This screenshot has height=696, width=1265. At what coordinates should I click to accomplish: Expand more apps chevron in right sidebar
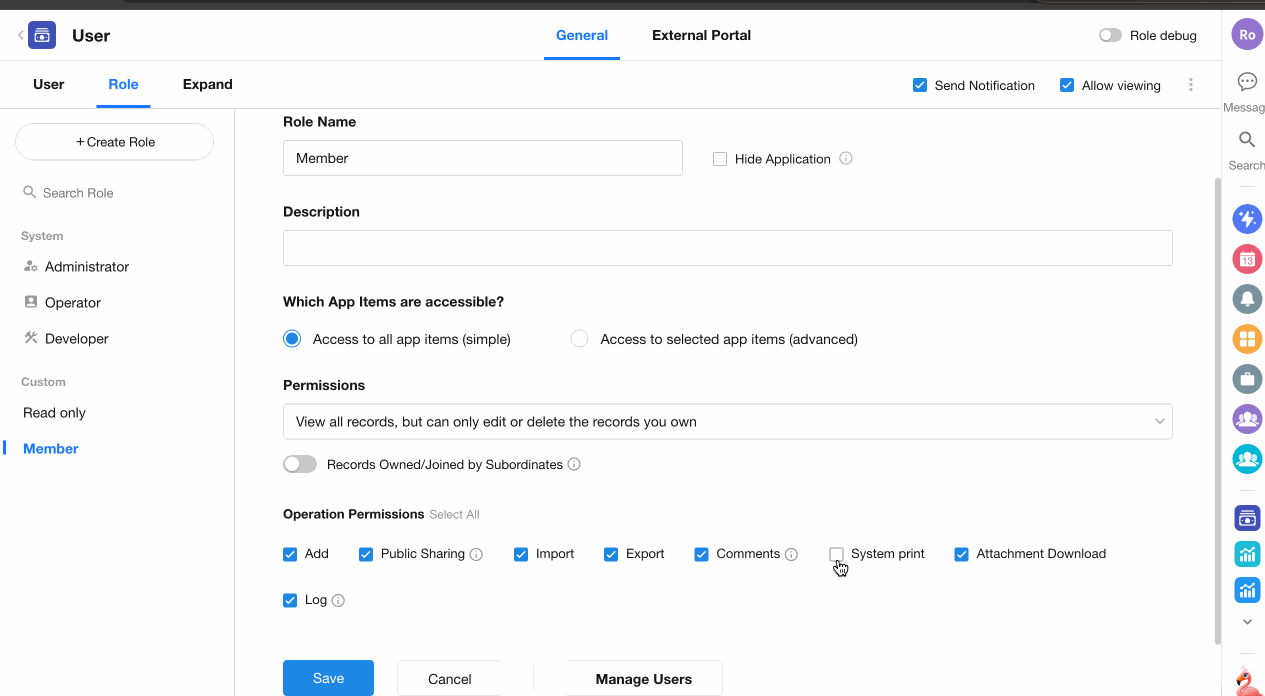(x=1247, y=622)
